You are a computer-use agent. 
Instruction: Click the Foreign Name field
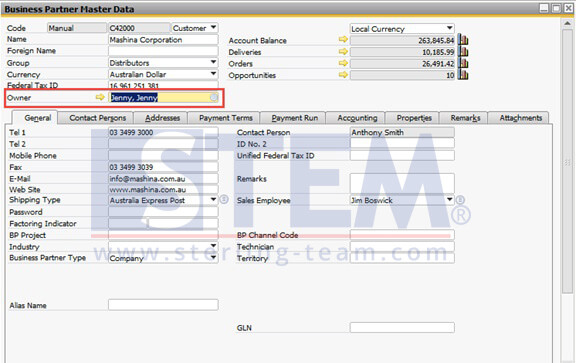163,51
